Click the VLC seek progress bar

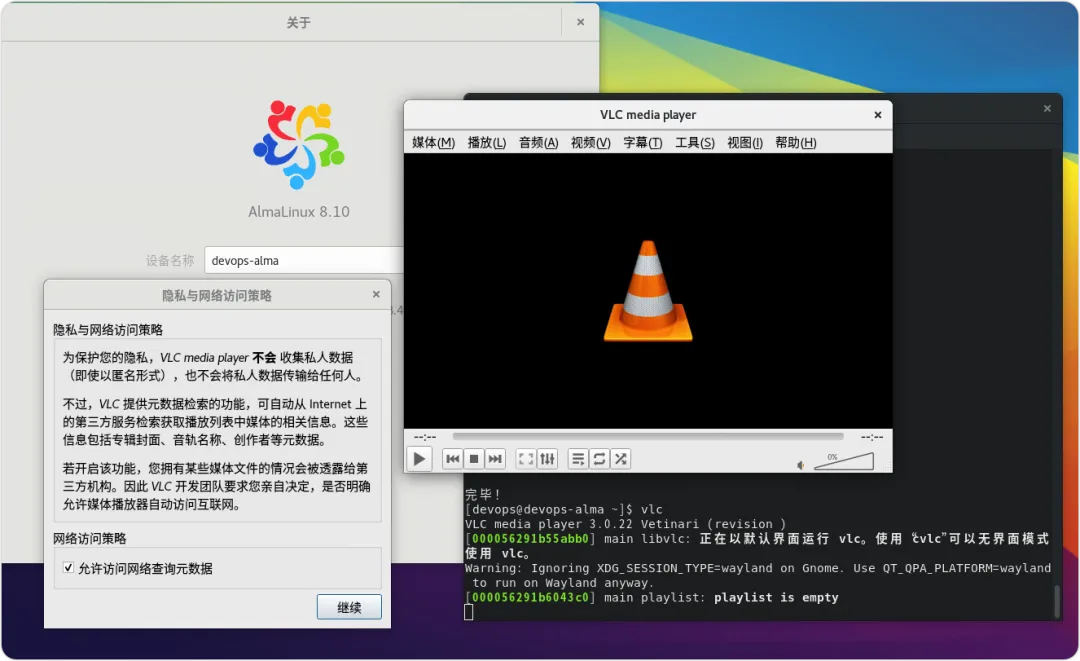click(x=647, y=437)
